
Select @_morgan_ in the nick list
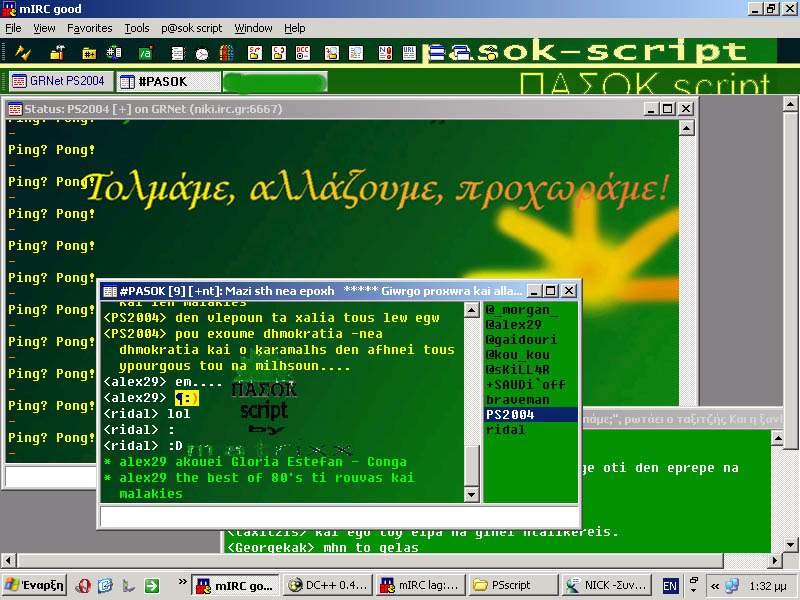pyautogui.click(x=530, y=310)
